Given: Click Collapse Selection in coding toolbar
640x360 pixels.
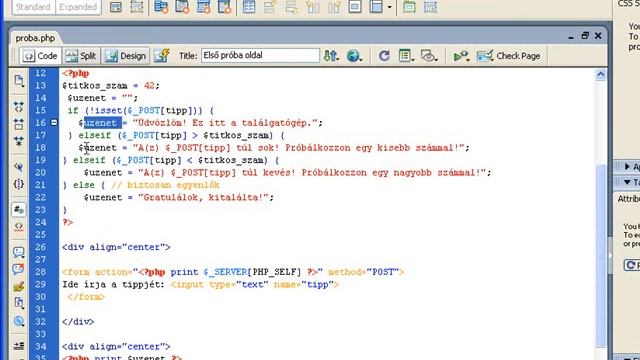Looking at the screenshot, I should [19, 124].
